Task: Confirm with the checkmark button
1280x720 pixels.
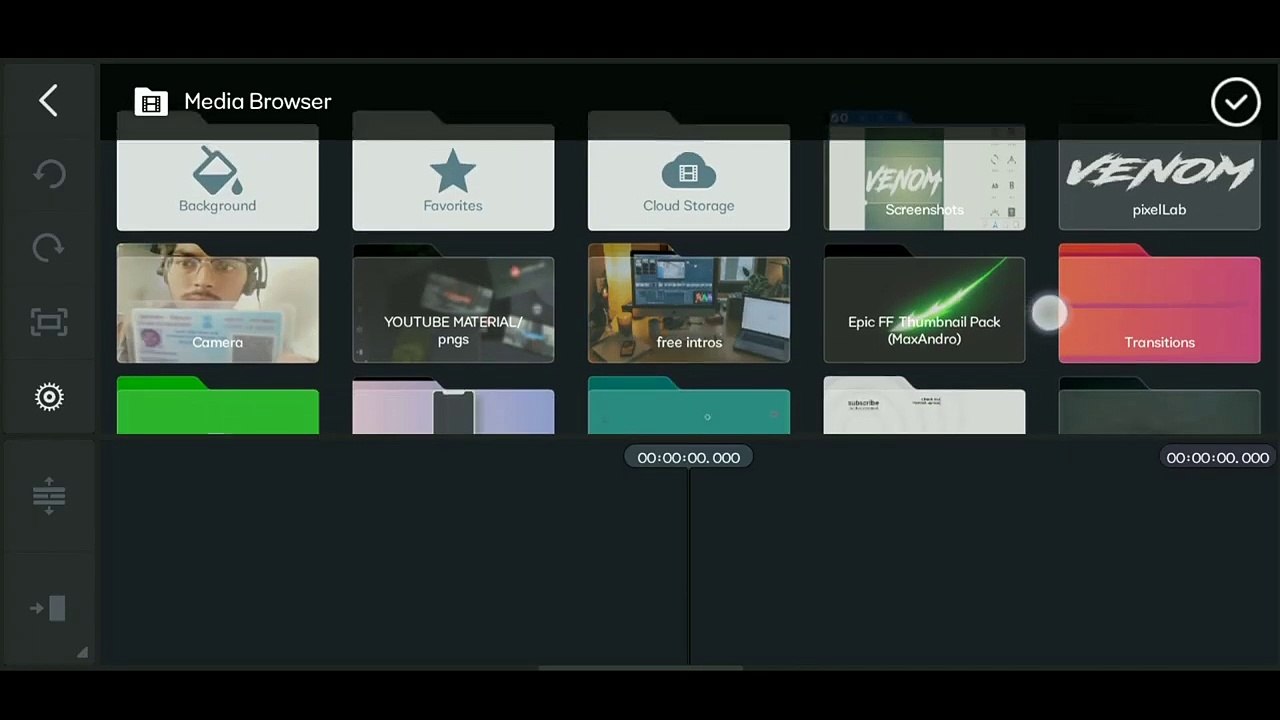Action: [x=1236, y=102]
